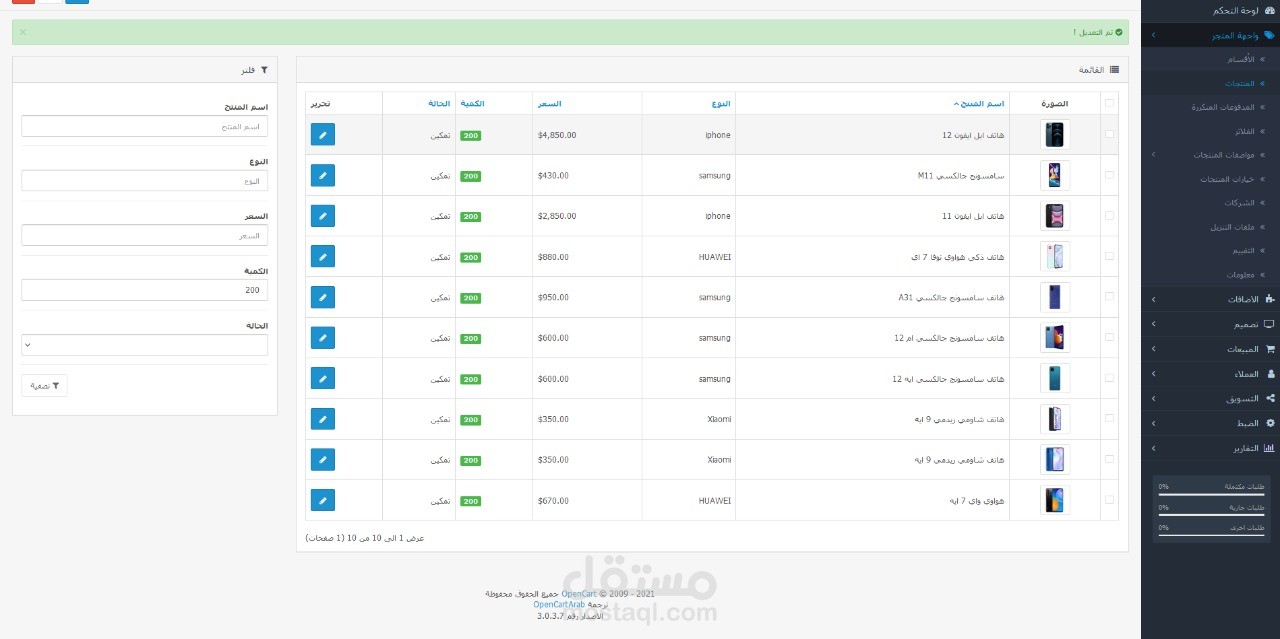The width and height of the screenshot is (1280, 639).
Task: Collapse the واجهة المتجر menu chevron
Action: coord(1153,35)
